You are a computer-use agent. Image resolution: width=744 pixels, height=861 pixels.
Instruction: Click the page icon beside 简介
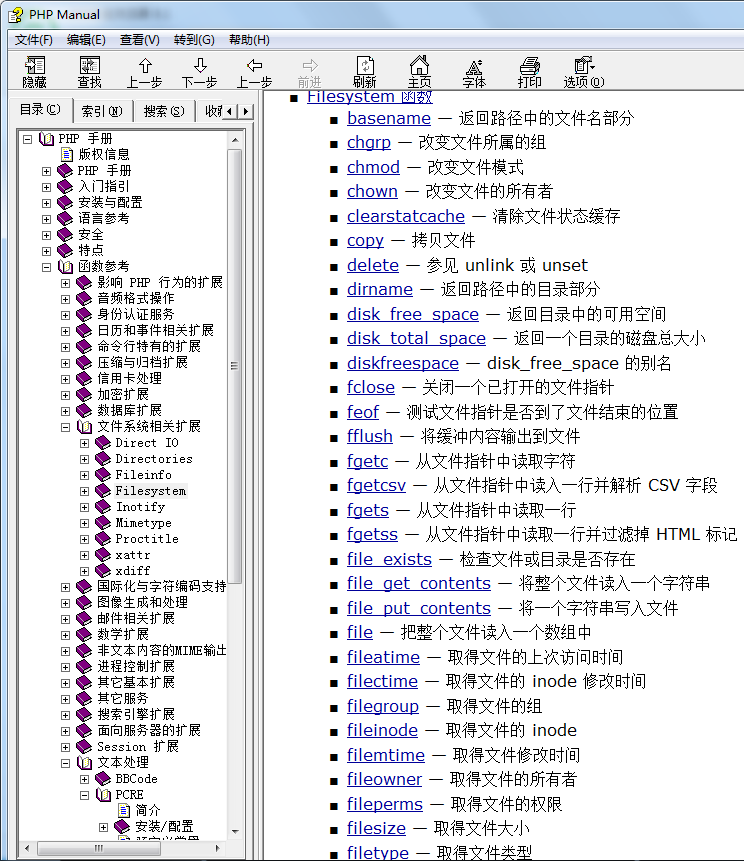coord(124,810)
